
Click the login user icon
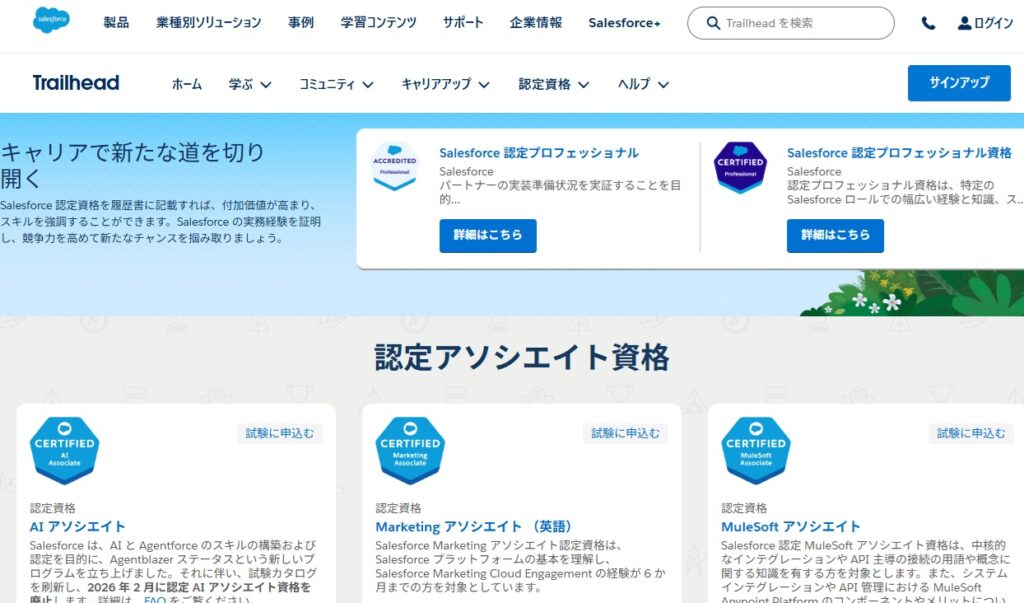click(964, 23)
